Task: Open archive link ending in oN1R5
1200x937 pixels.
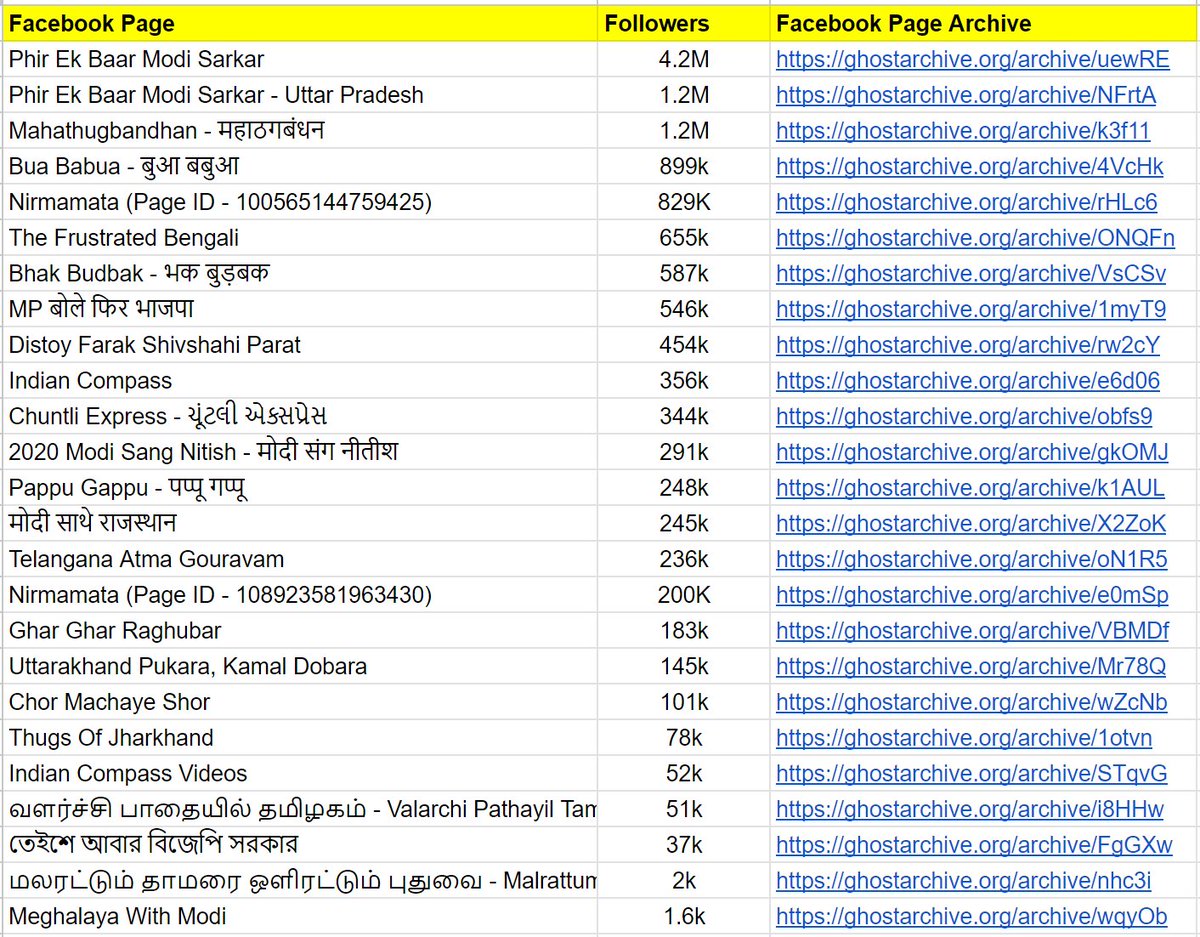Action: (971, 559)
